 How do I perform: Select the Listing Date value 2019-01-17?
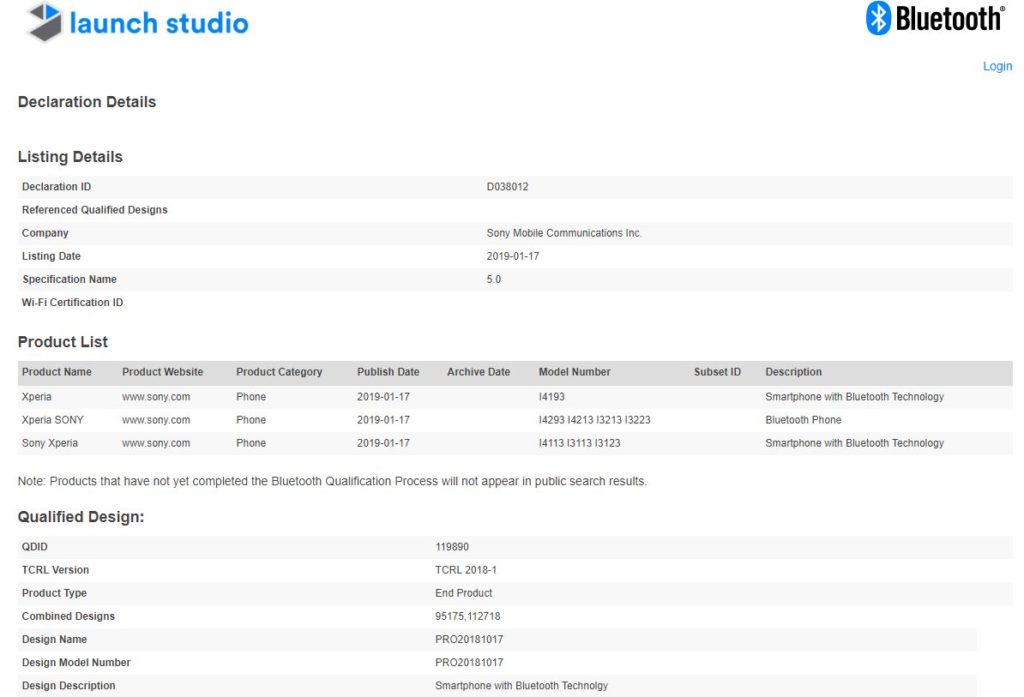513,256
